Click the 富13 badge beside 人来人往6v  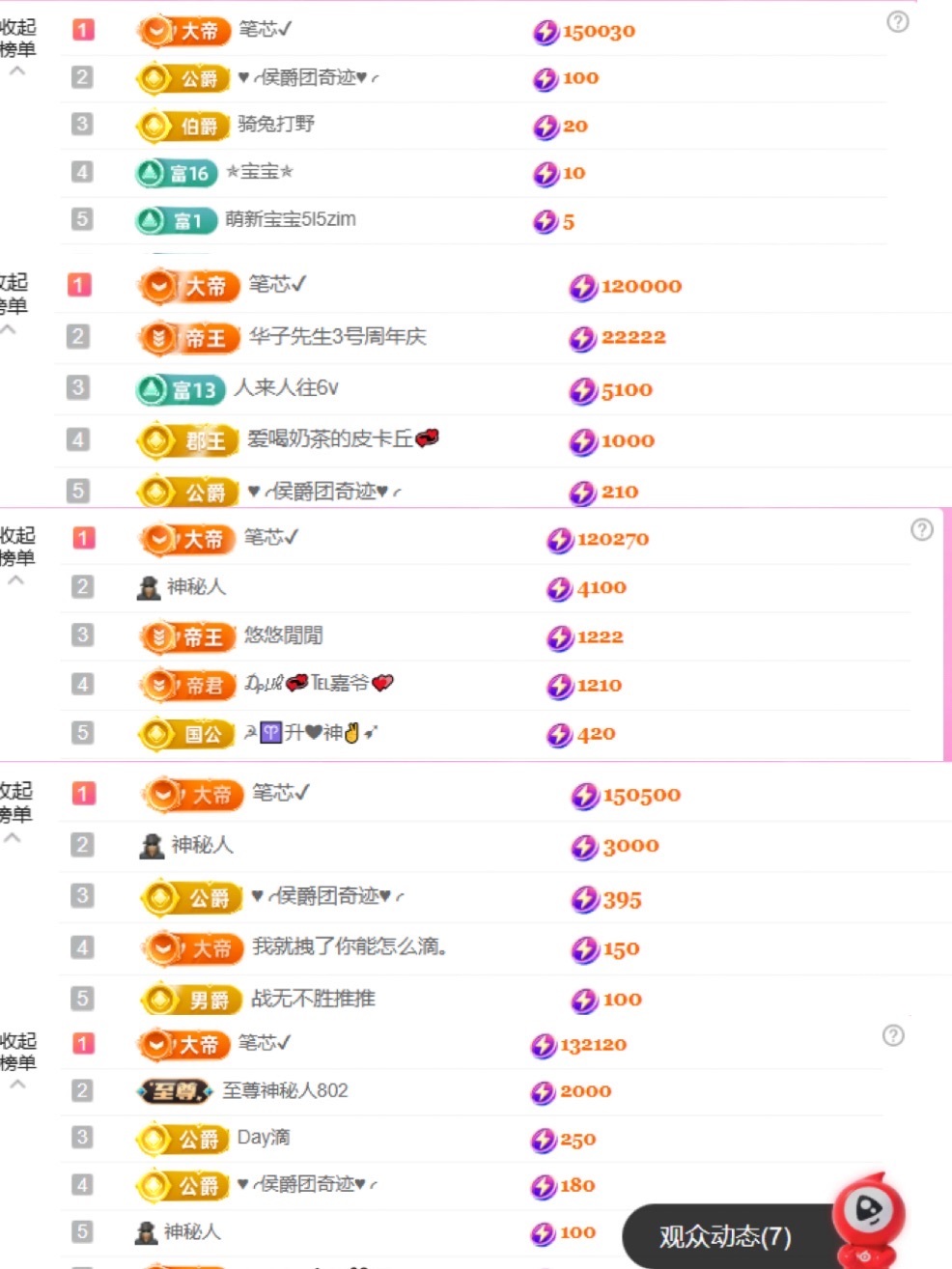tap(180, 389)
